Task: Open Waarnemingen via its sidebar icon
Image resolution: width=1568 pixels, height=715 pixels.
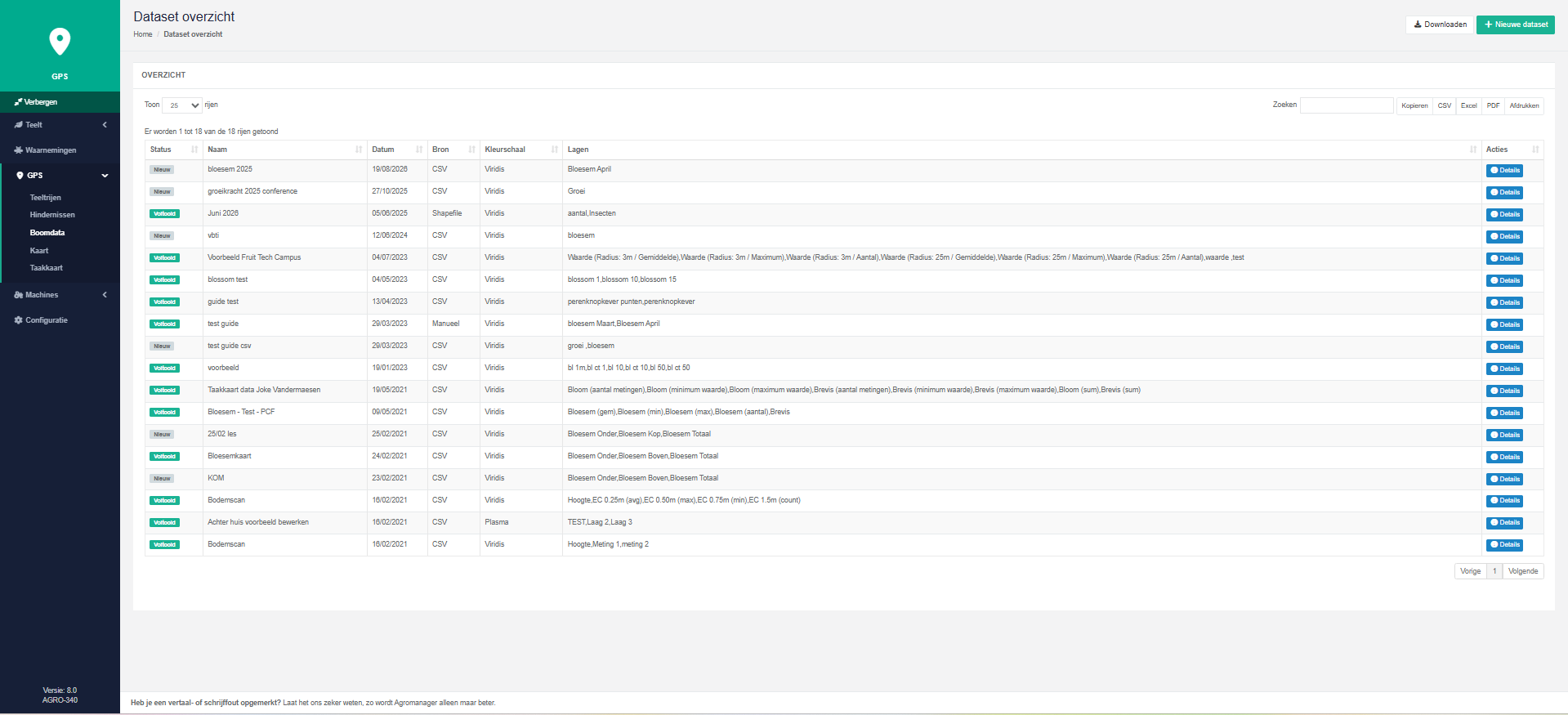Action: (x=18, y=150)
